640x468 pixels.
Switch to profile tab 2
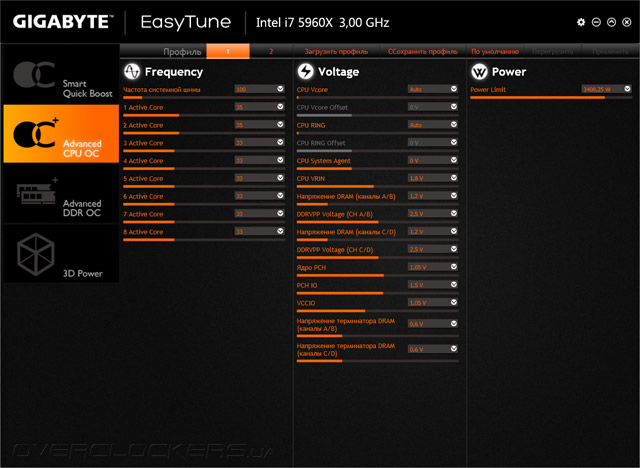(x=271, y=51)
